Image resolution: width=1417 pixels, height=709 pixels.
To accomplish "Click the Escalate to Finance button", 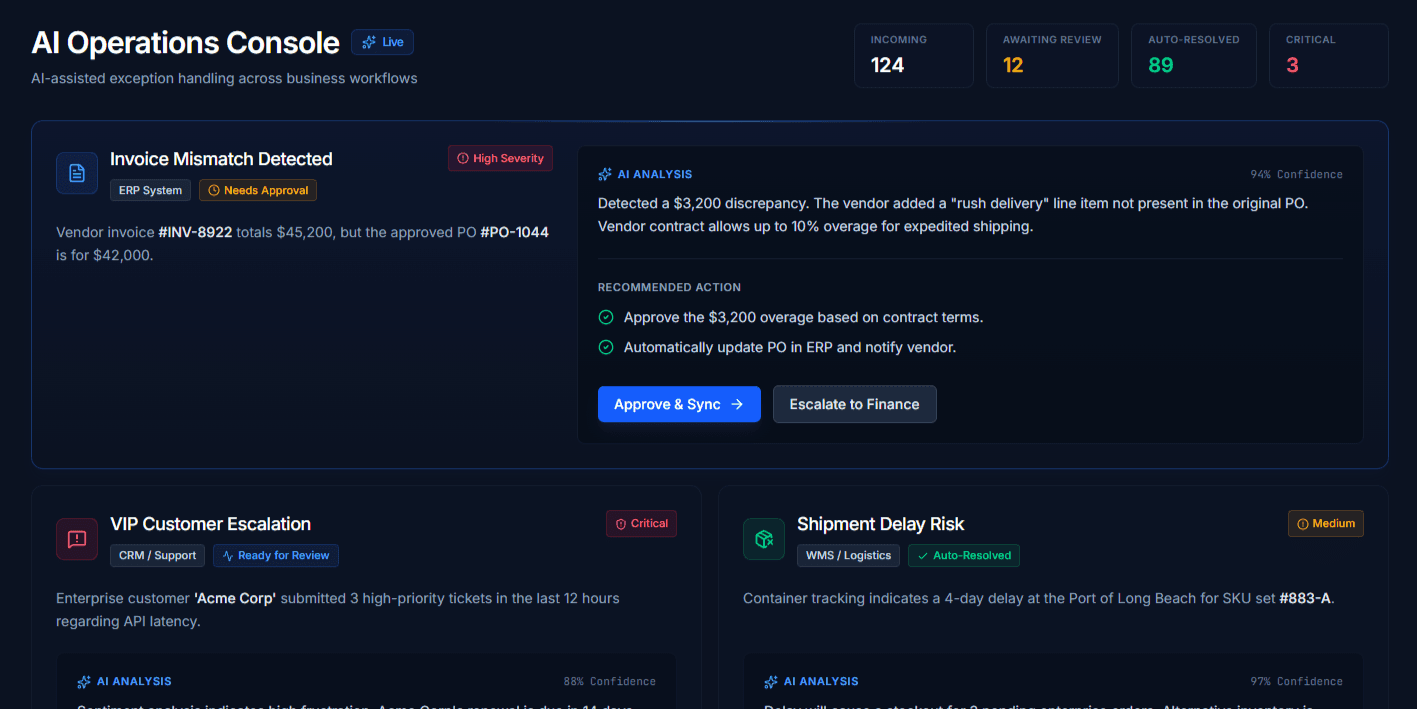I will click(854, 404).
